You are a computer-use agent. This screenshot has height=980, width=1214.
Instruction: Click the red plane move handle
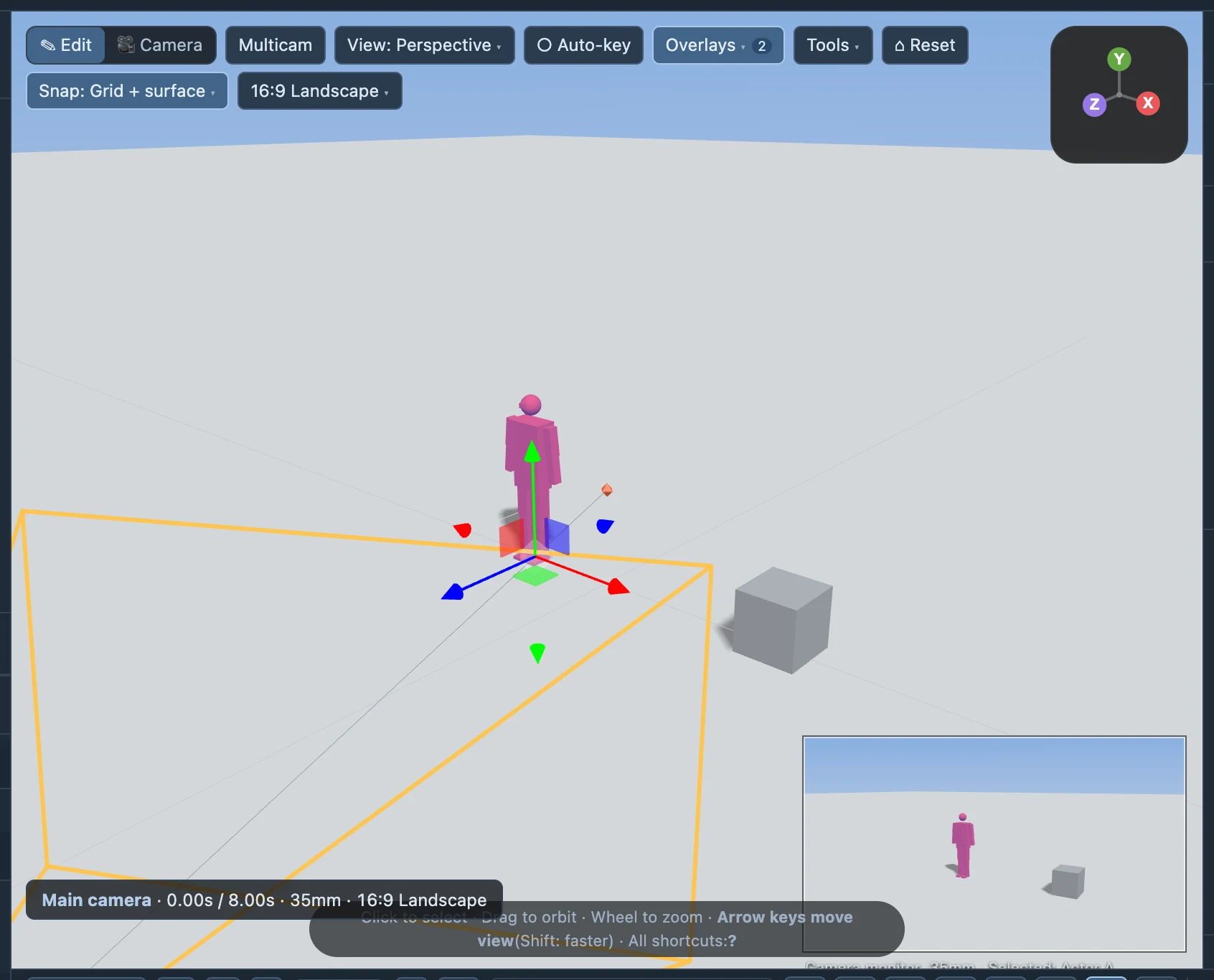point(512,537)
